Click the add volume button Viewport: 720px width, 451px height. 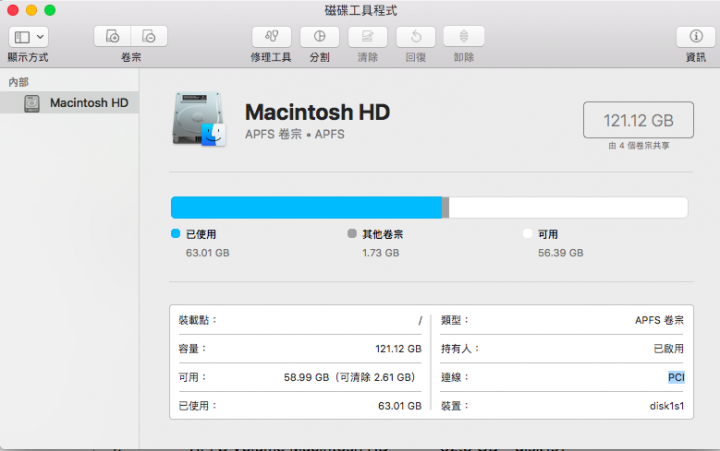[x=112, y=36]
